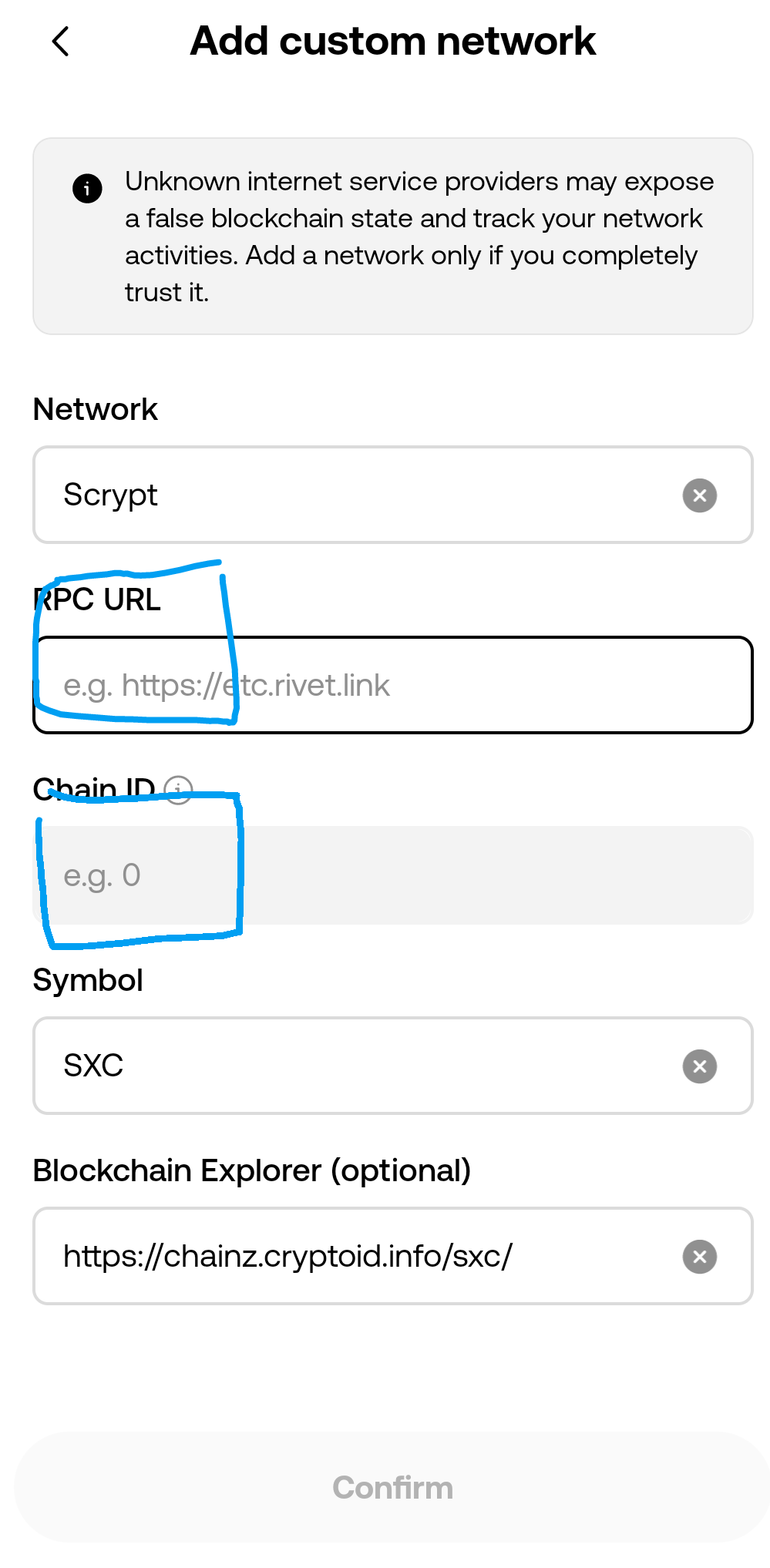Screen dimensions: 770x1568
Task: Go back using the top-left arrow
Action: [x=60, y=42]
